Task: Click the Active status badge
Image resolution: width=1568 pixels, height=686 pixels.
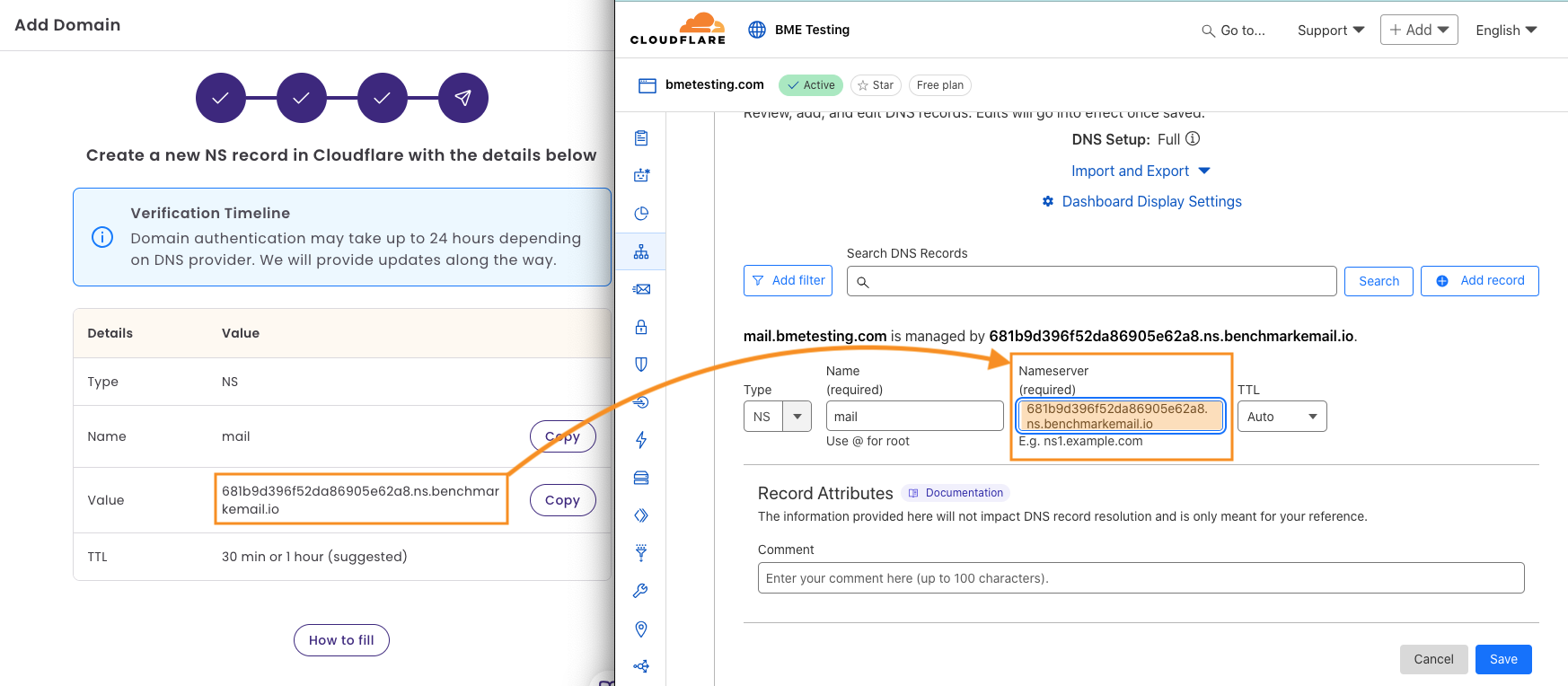Action: point(811,85)
